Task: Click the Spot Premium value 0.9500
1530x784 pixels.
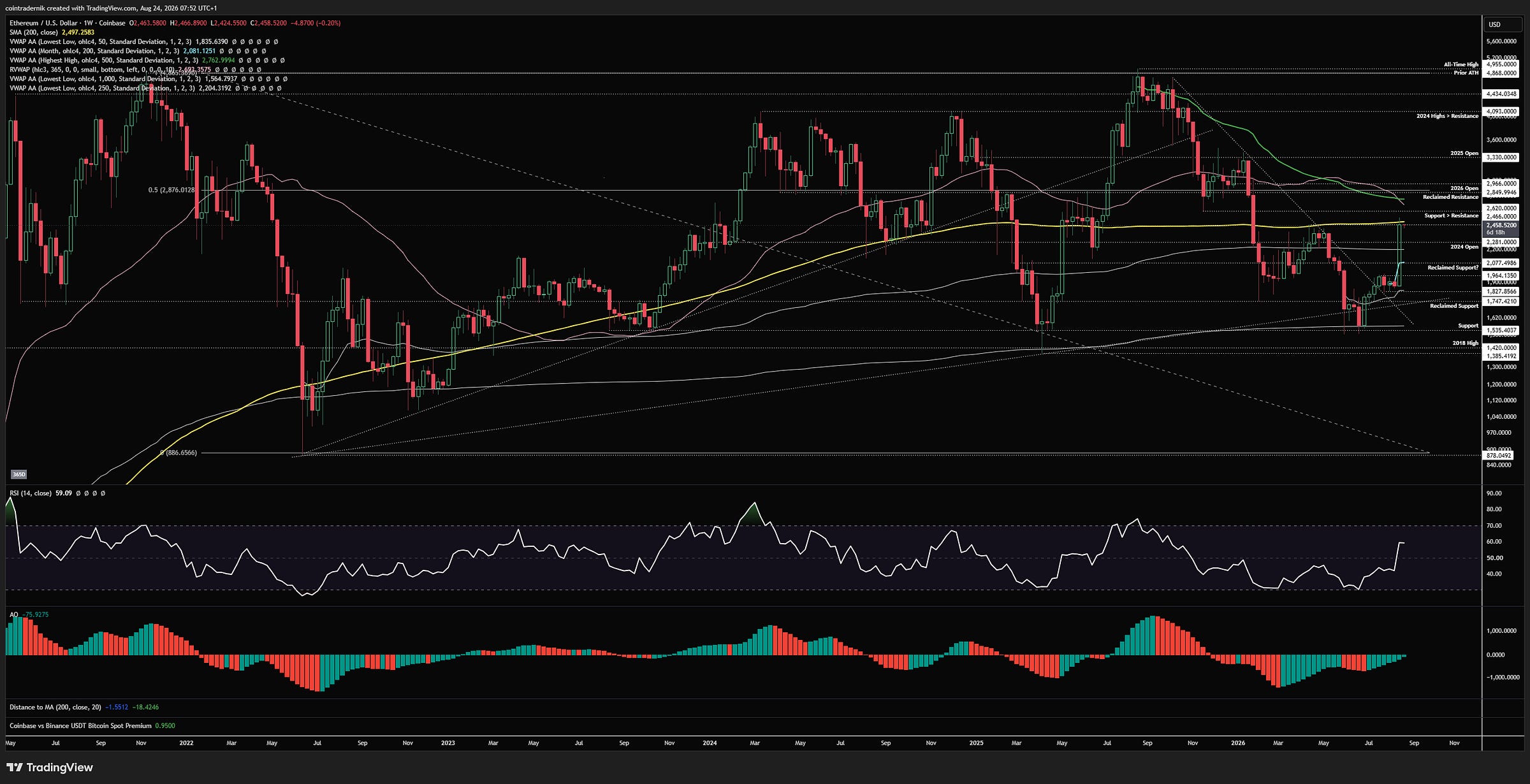Action: [165, 726]
